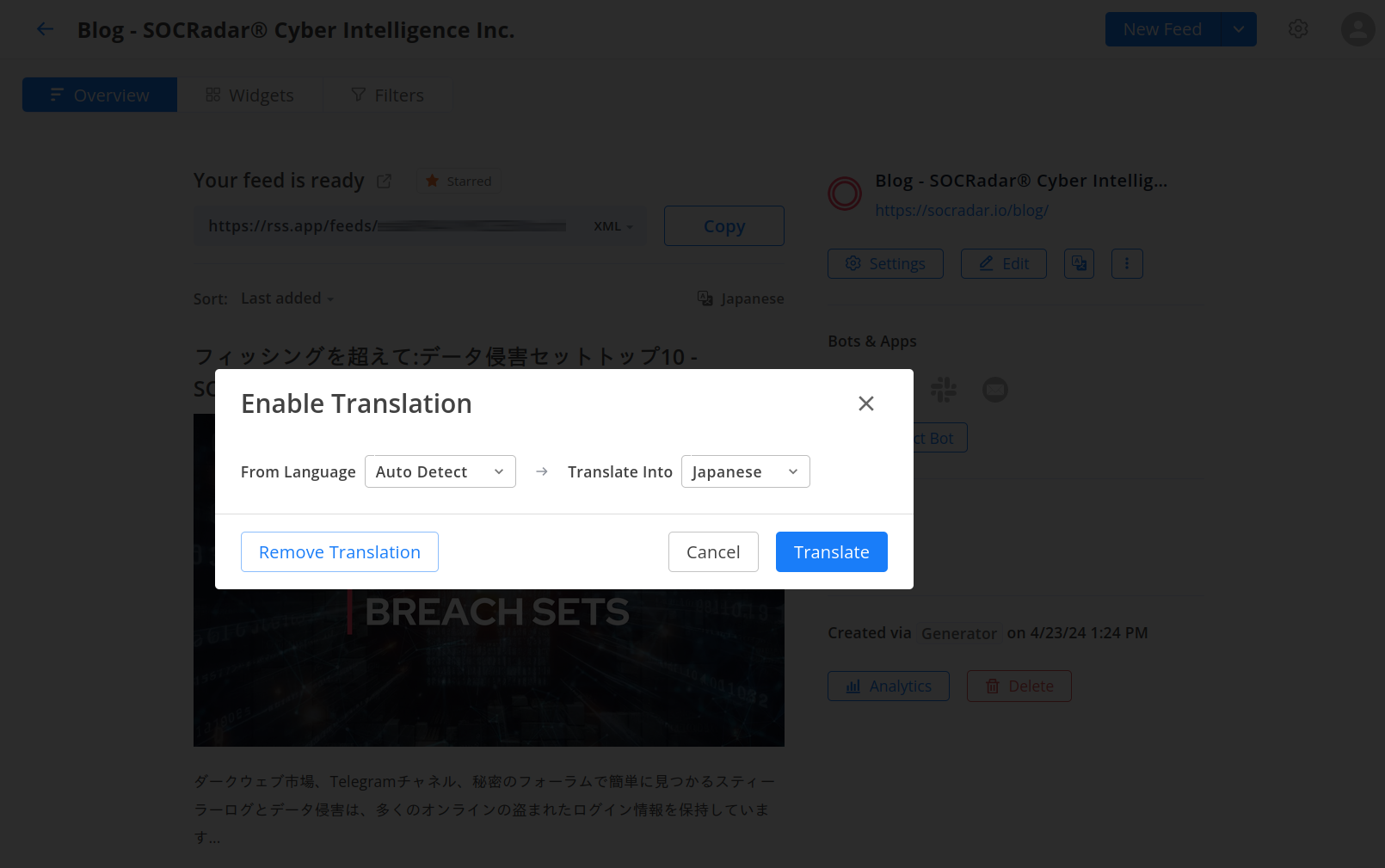Viewport: 1385px width, 868px height.
Task: Click the translate icon beside Edit
Action: click(x=1079, y=264)
